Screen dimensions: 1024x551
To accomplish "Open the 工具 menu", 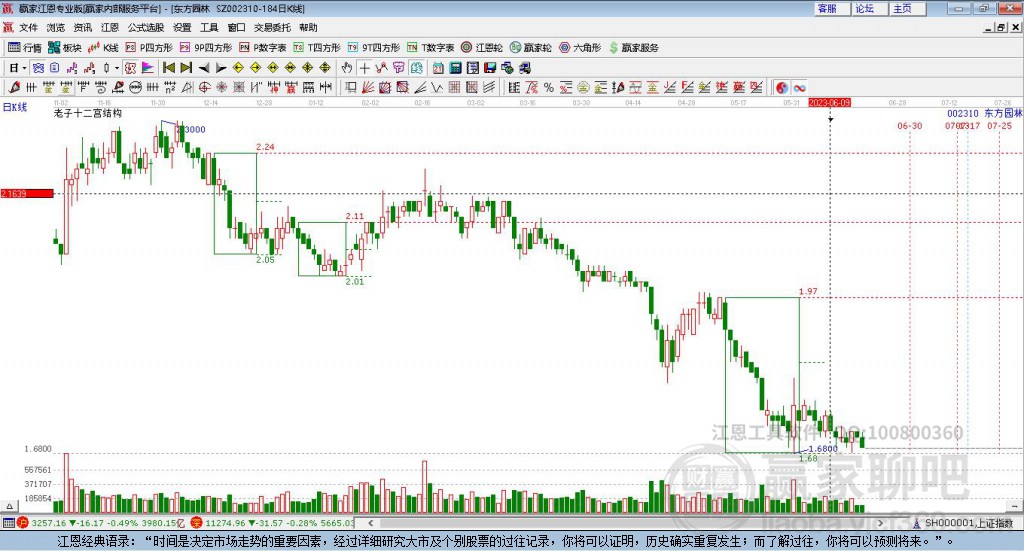I will click(209, 27).
